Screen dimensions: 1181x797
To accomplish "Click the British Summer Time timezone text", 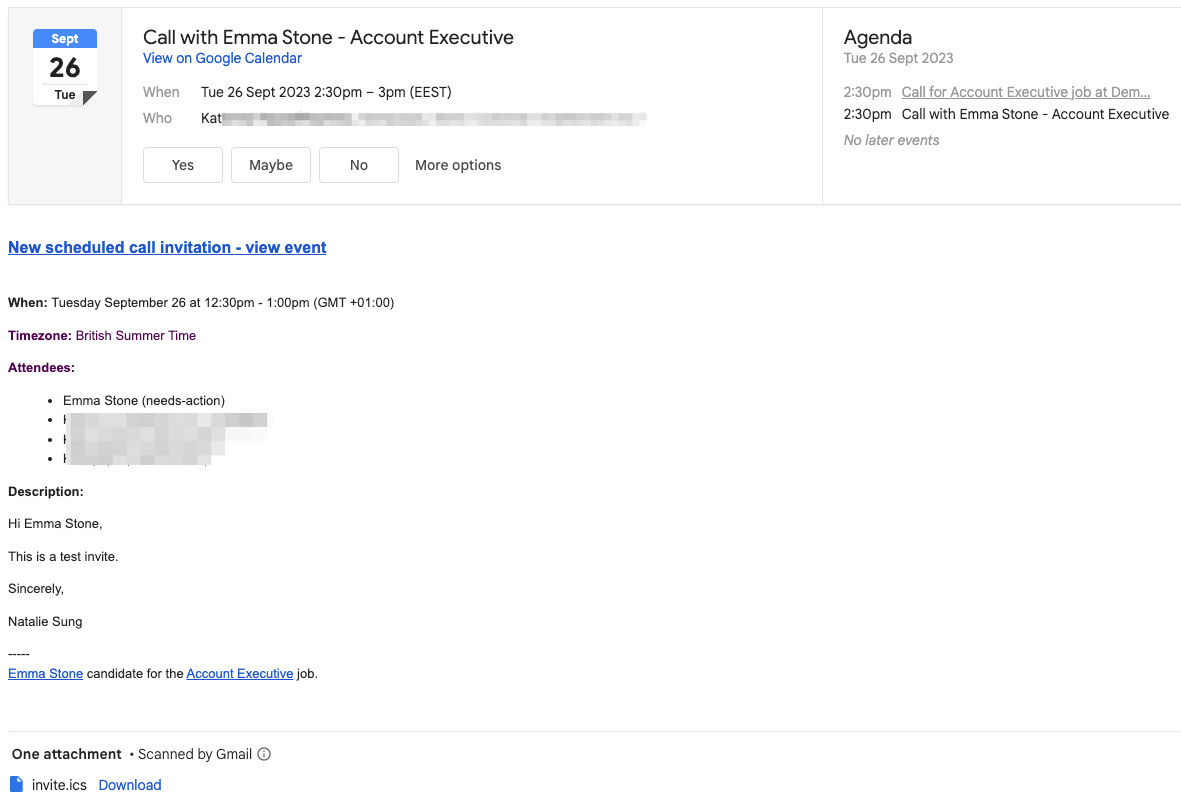I will pyautogui.click(x=135, y=335).
